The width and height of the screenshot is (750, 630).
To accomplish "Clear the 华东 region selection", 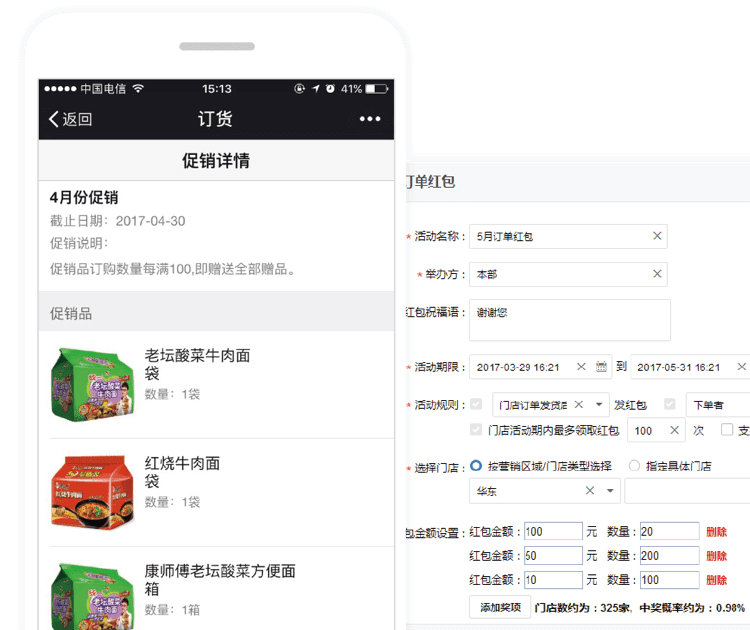I will coord(589,491).
